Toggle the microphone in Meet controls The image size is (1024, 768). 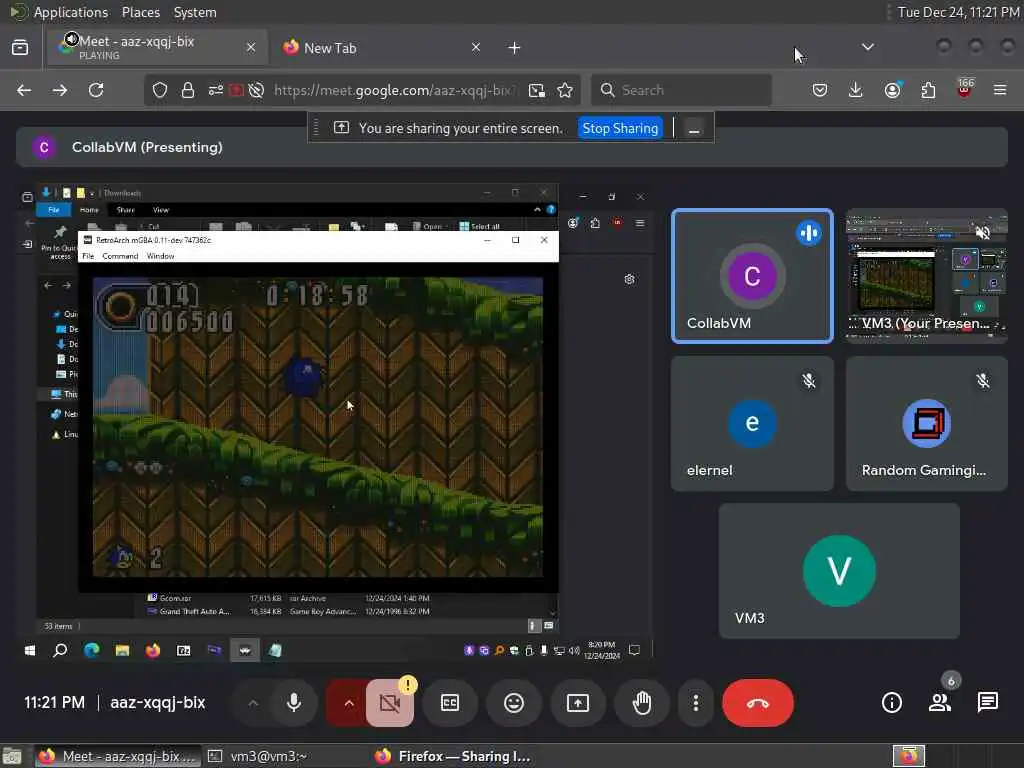point(294,703)
